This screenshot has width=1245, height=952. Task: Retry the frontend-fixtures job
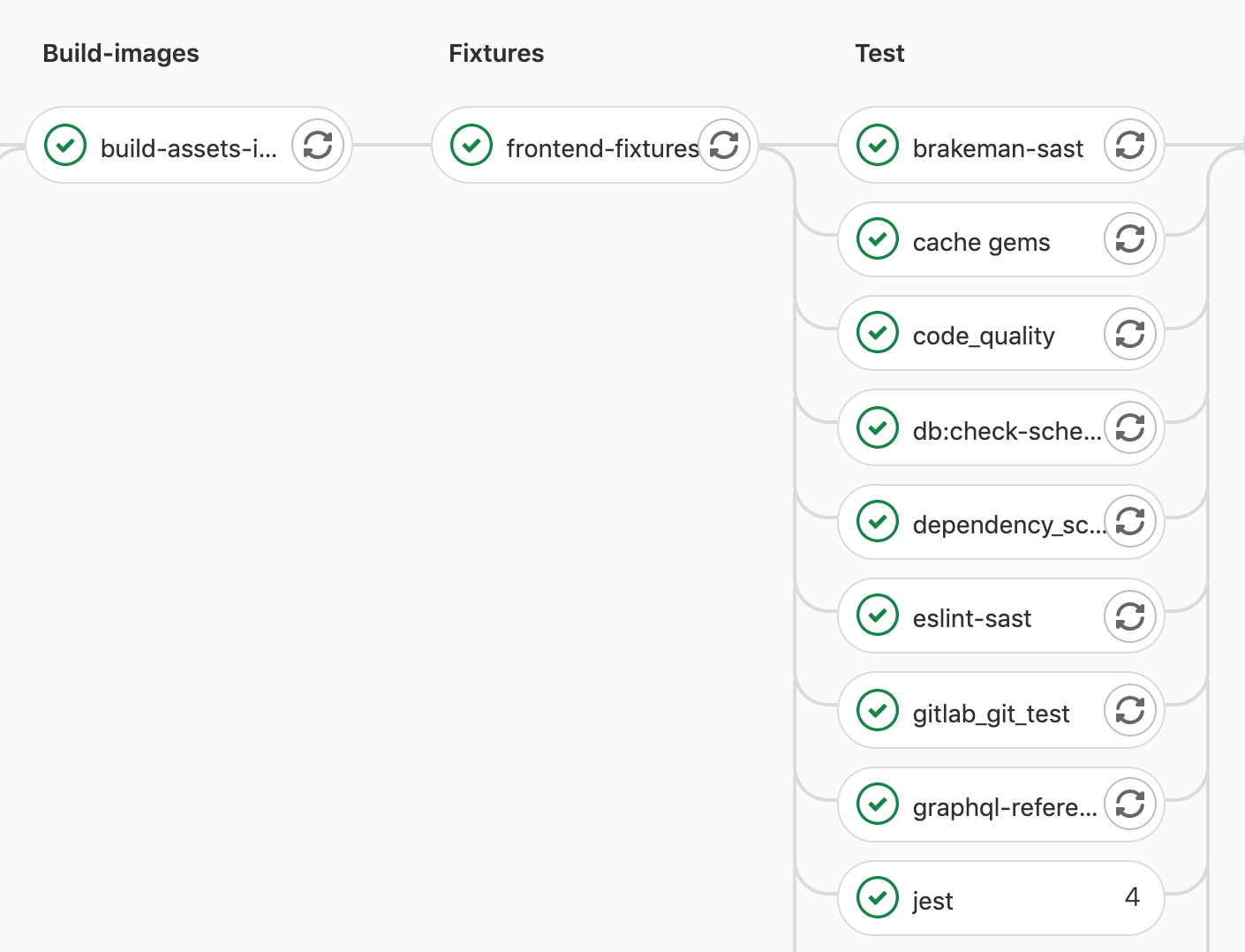(x=724, y=145)
